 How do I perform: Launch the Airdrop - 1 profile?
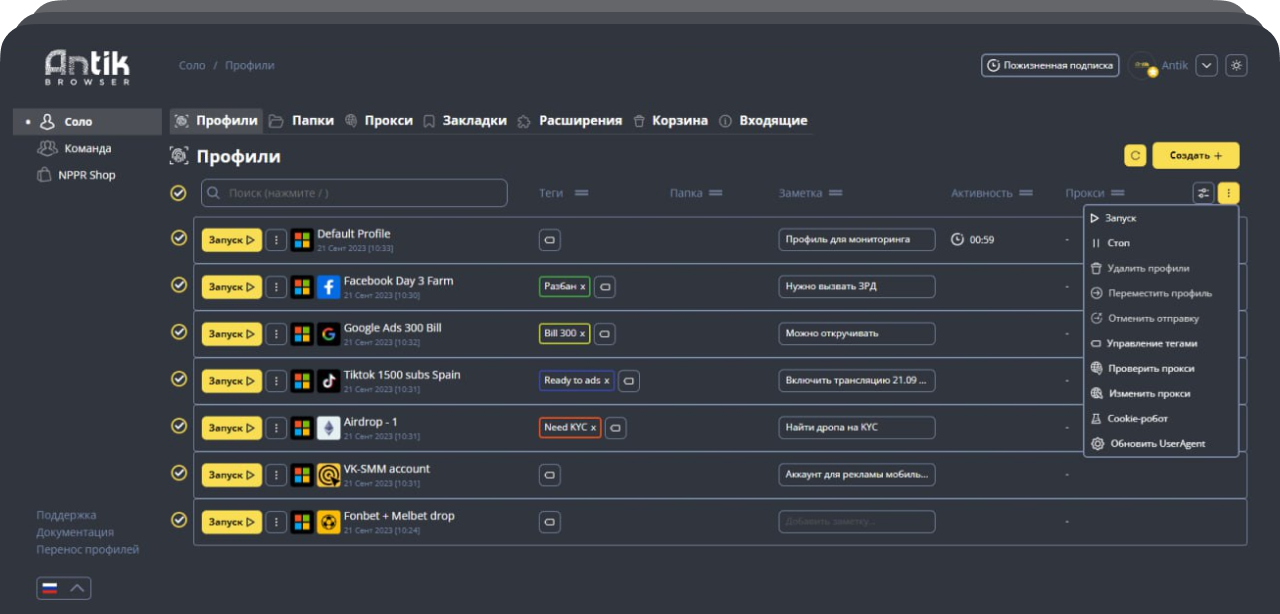coord(232,428)
